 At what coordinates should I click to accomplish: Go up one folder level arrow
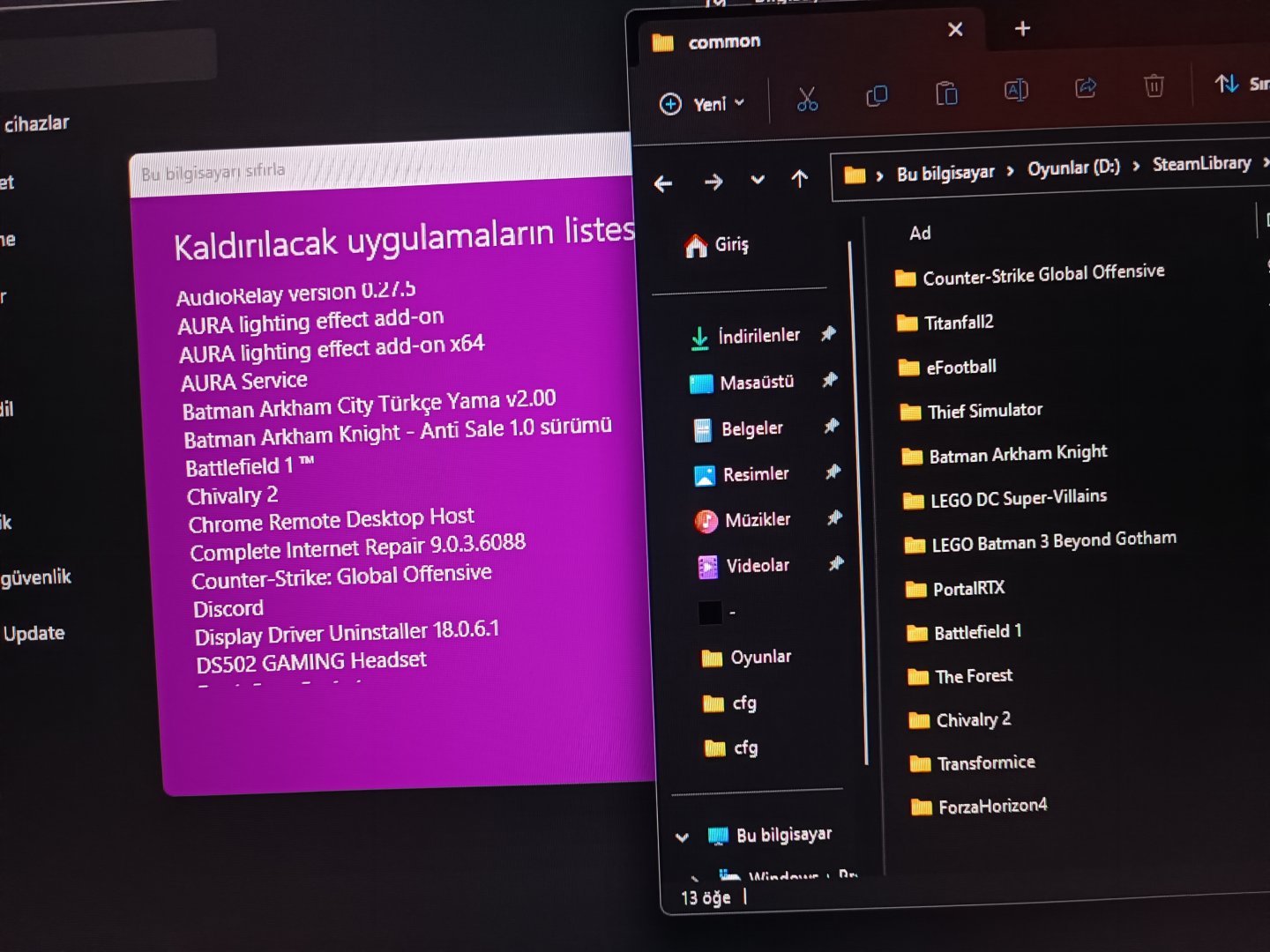(x=800, y=179)
